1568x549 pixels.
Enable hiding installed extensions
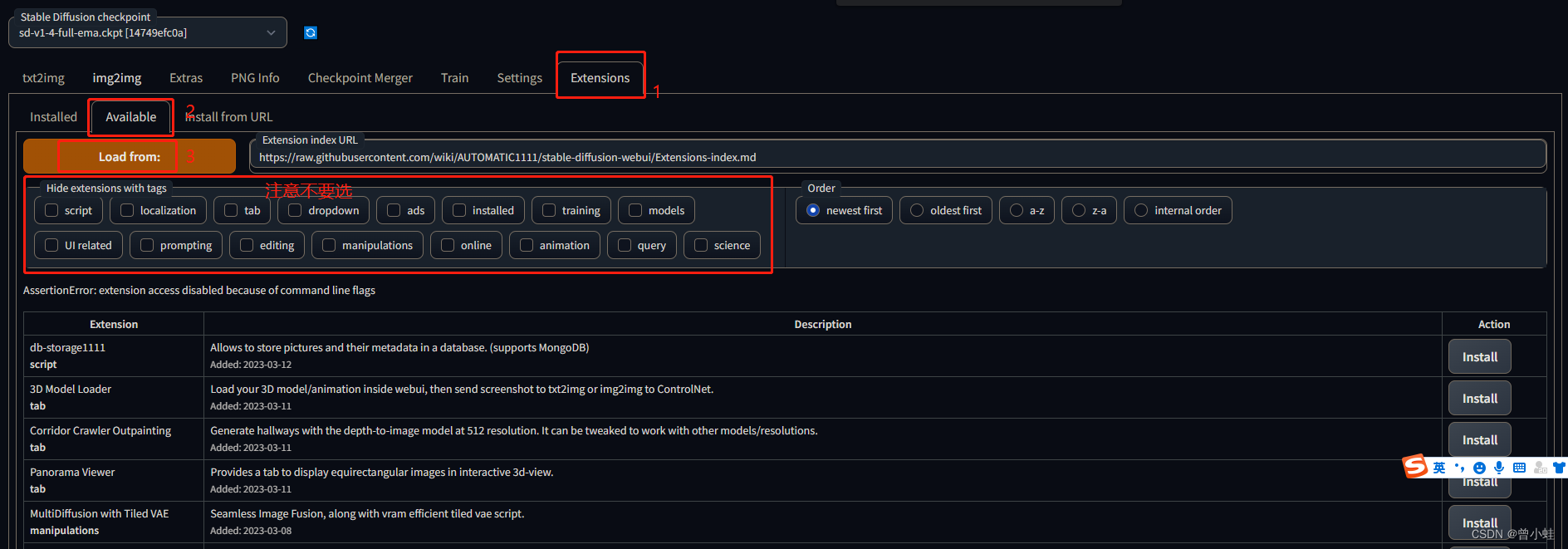[459, 210]
